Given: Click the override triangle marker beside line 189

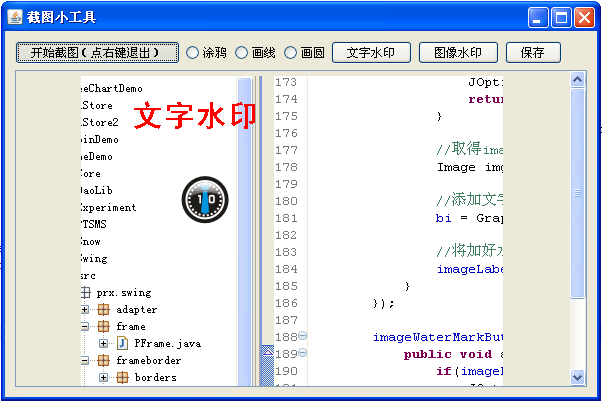Looking at the screenshot, I should pos(268,352).
